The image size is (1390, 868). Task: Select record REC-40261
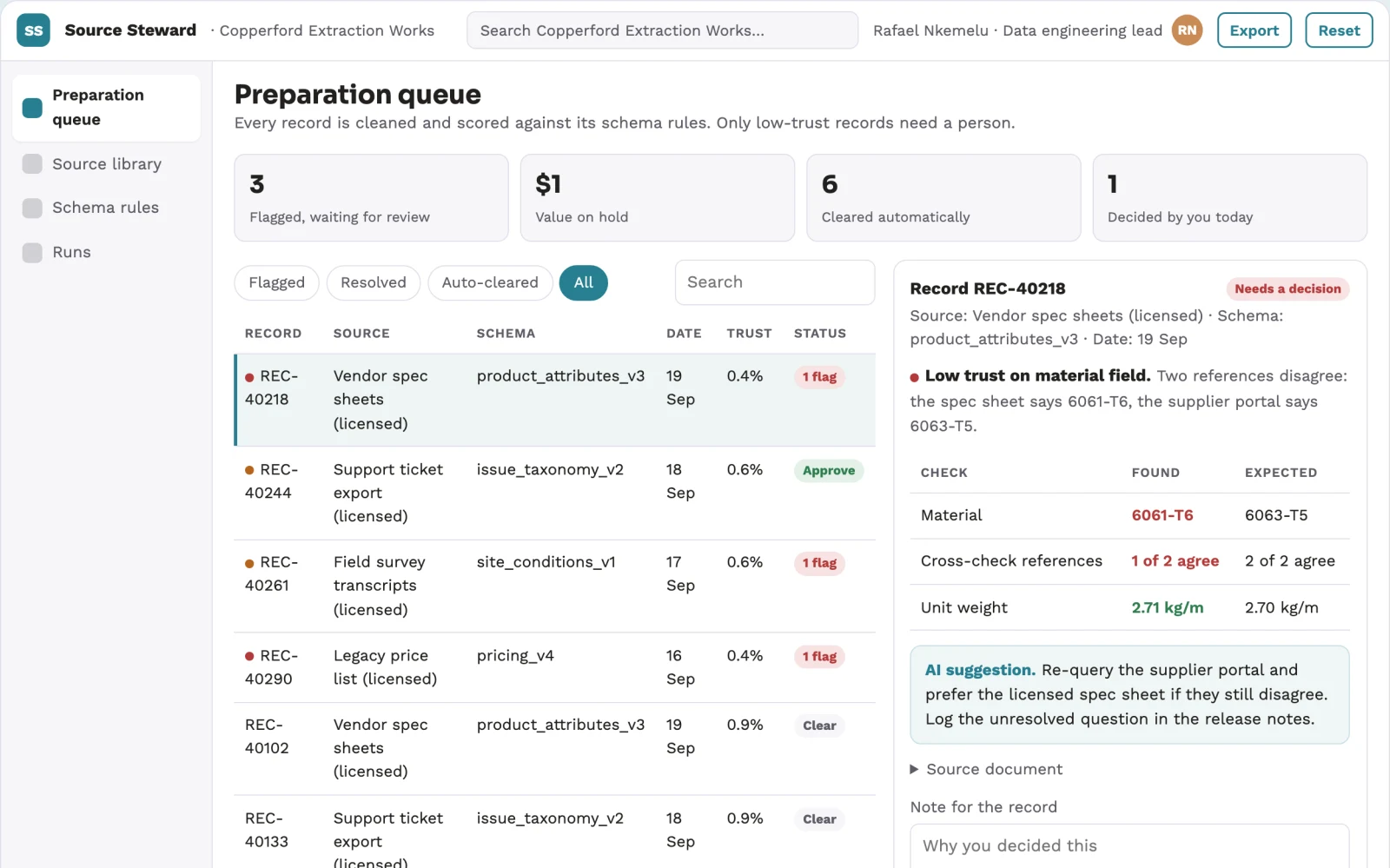pos(554,586)
